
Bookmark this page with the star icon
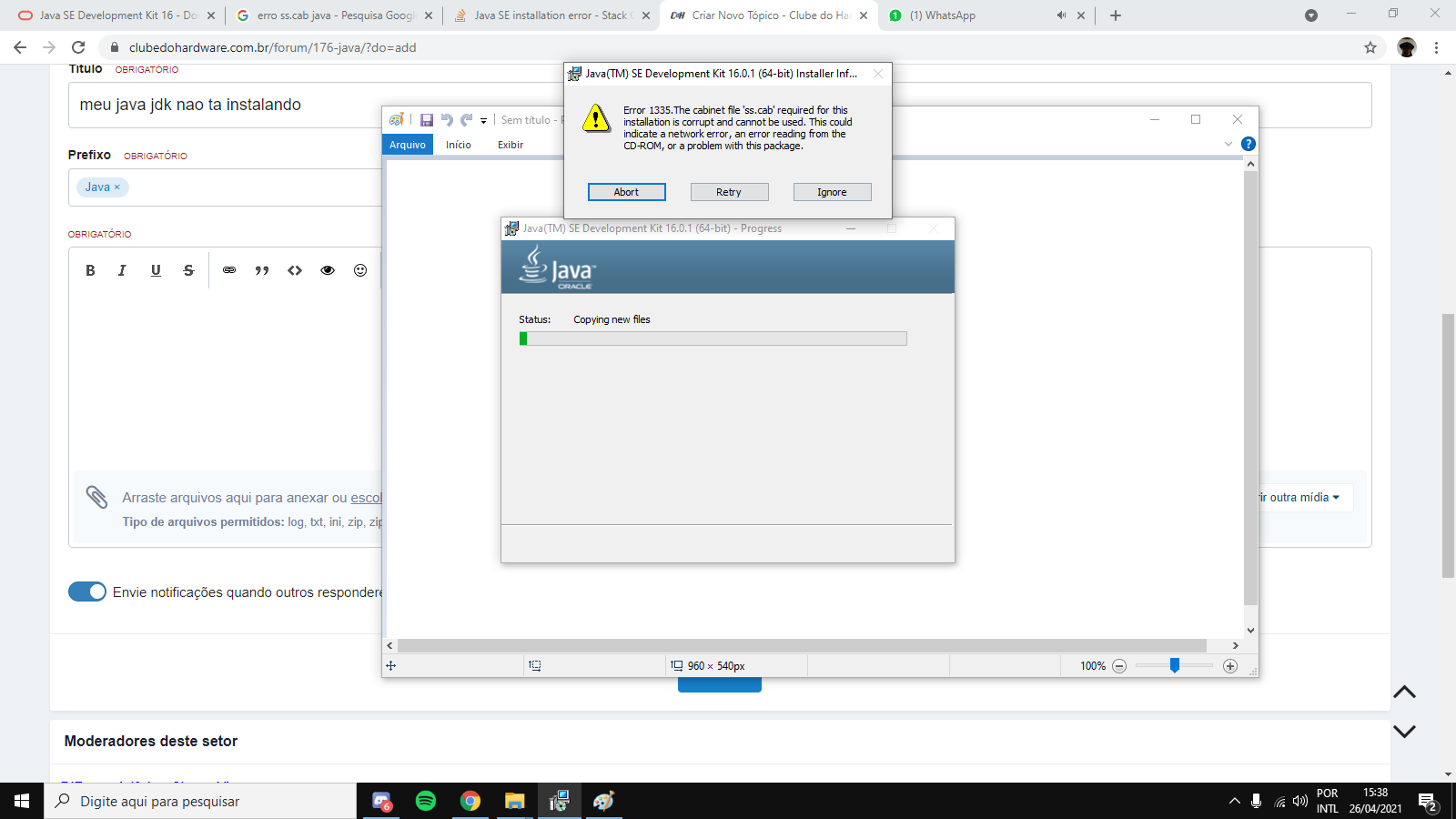click(1370, 47)
